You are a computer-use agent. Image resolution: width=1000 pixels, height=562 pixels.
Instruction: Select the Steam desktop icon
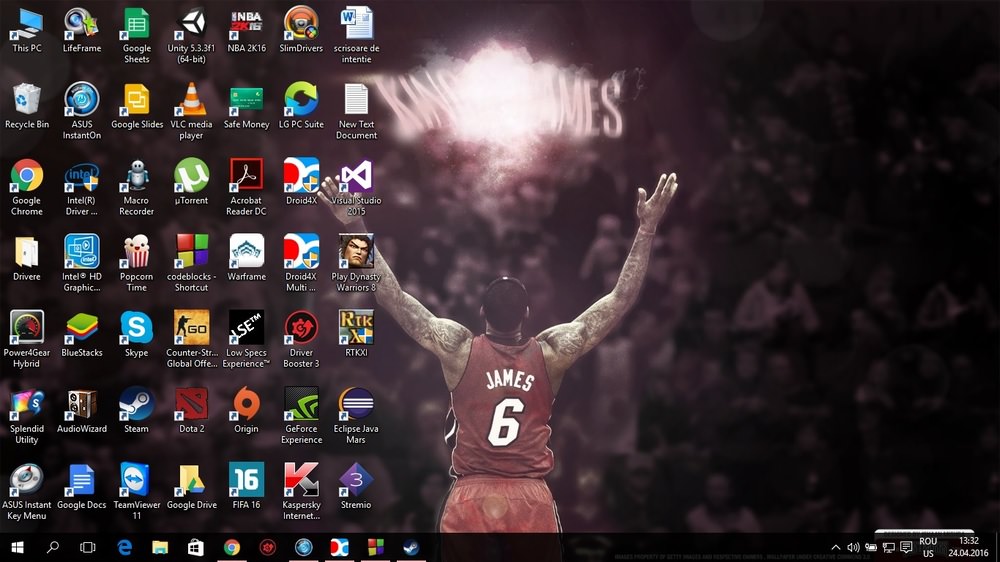click(x=136, y=405)
